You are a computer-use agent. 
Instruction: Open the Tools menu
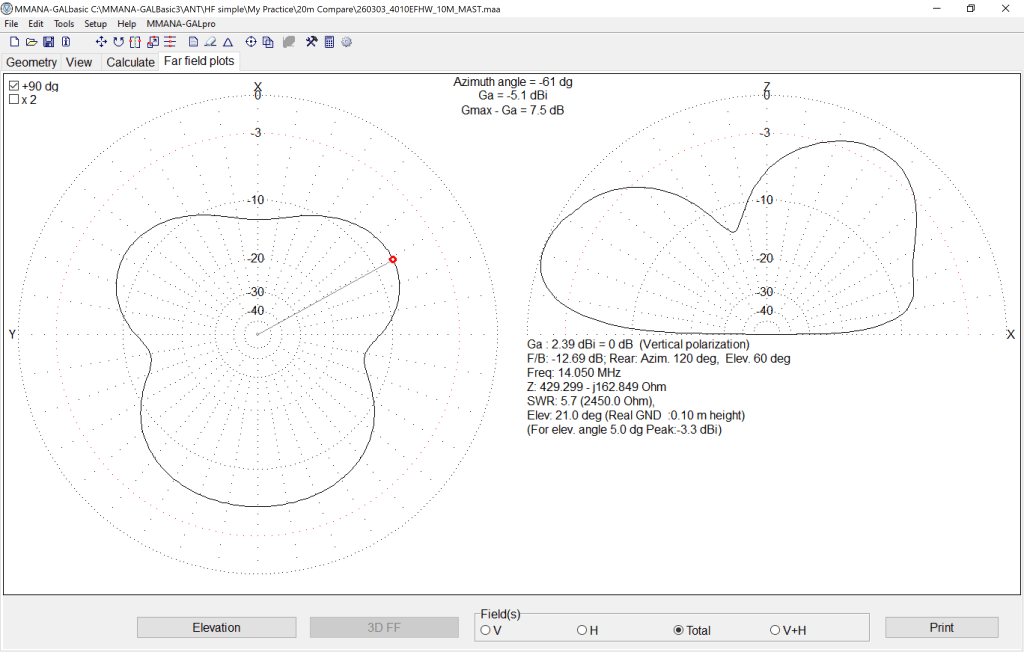[x=64, y=23]
